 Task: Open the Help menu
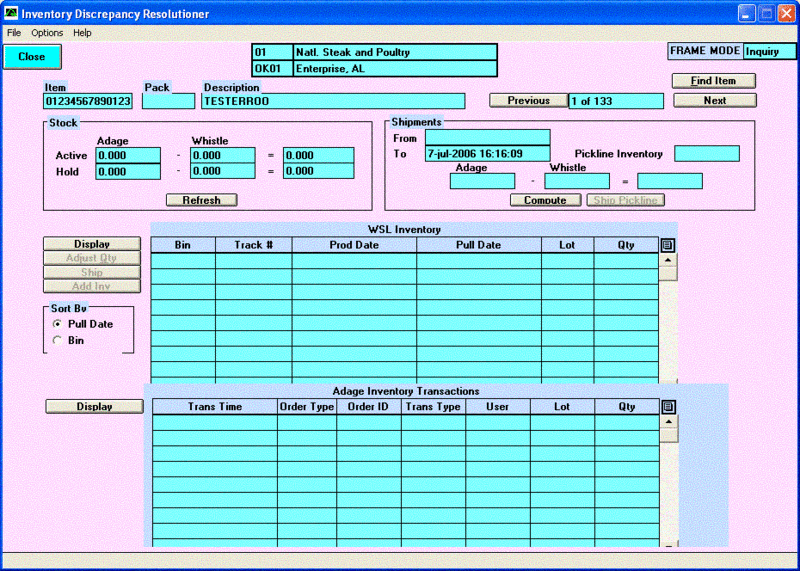coord(82,33)
